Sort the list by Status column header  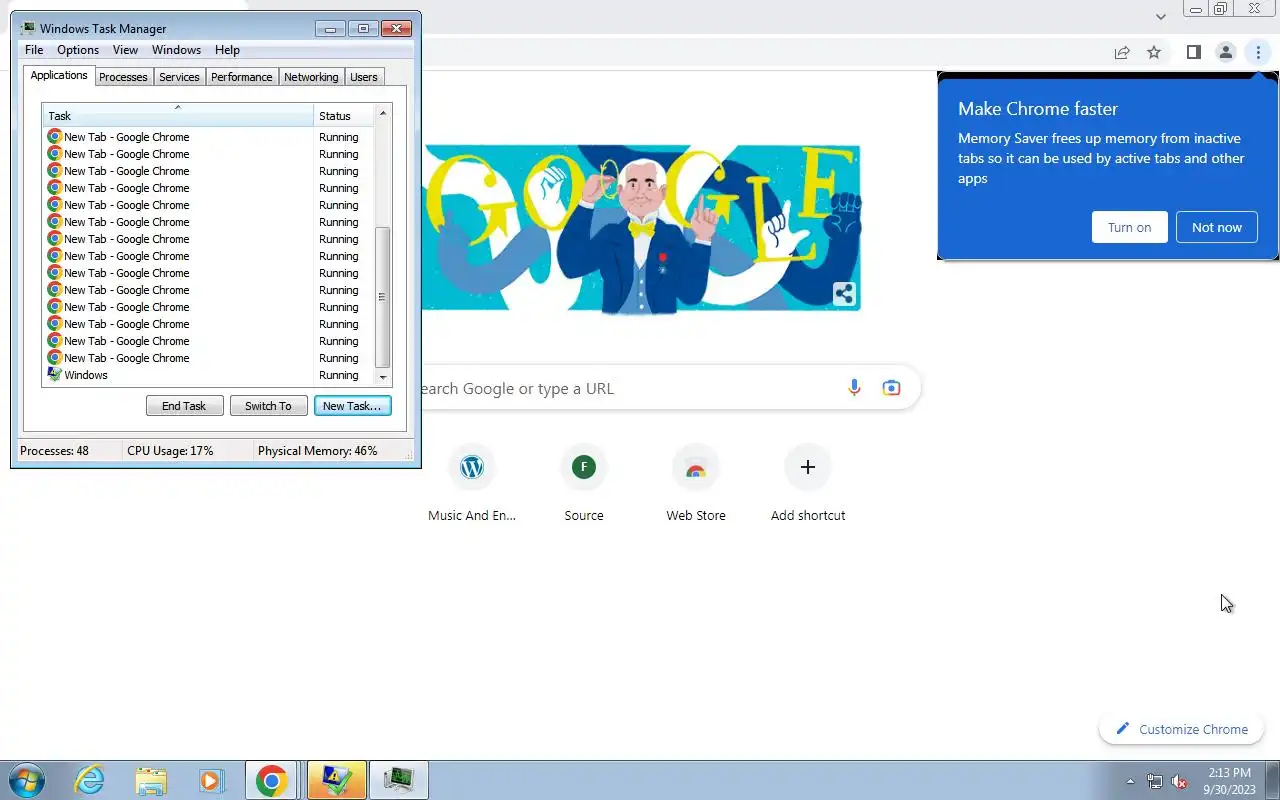point(343,115)
